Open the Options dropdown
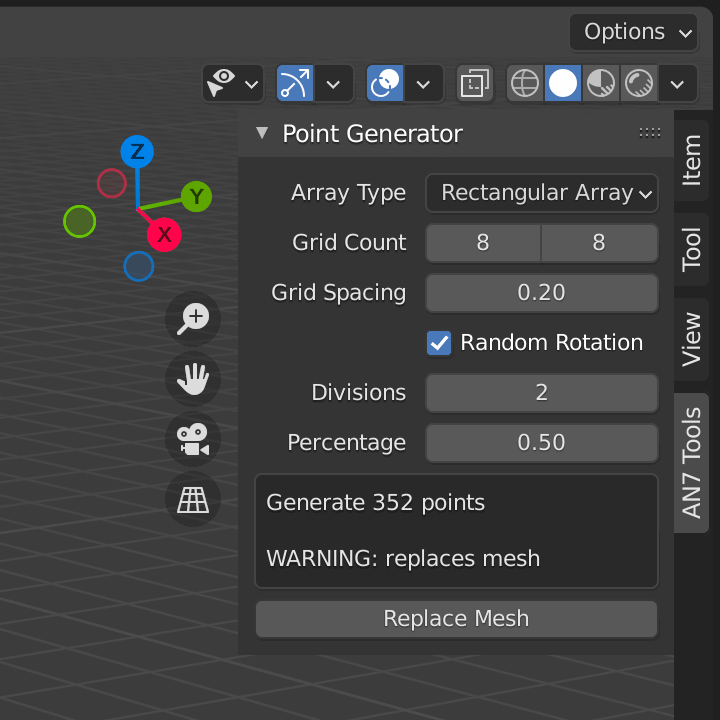The width and height of the screenshot is (720, 720). (633, 33)
